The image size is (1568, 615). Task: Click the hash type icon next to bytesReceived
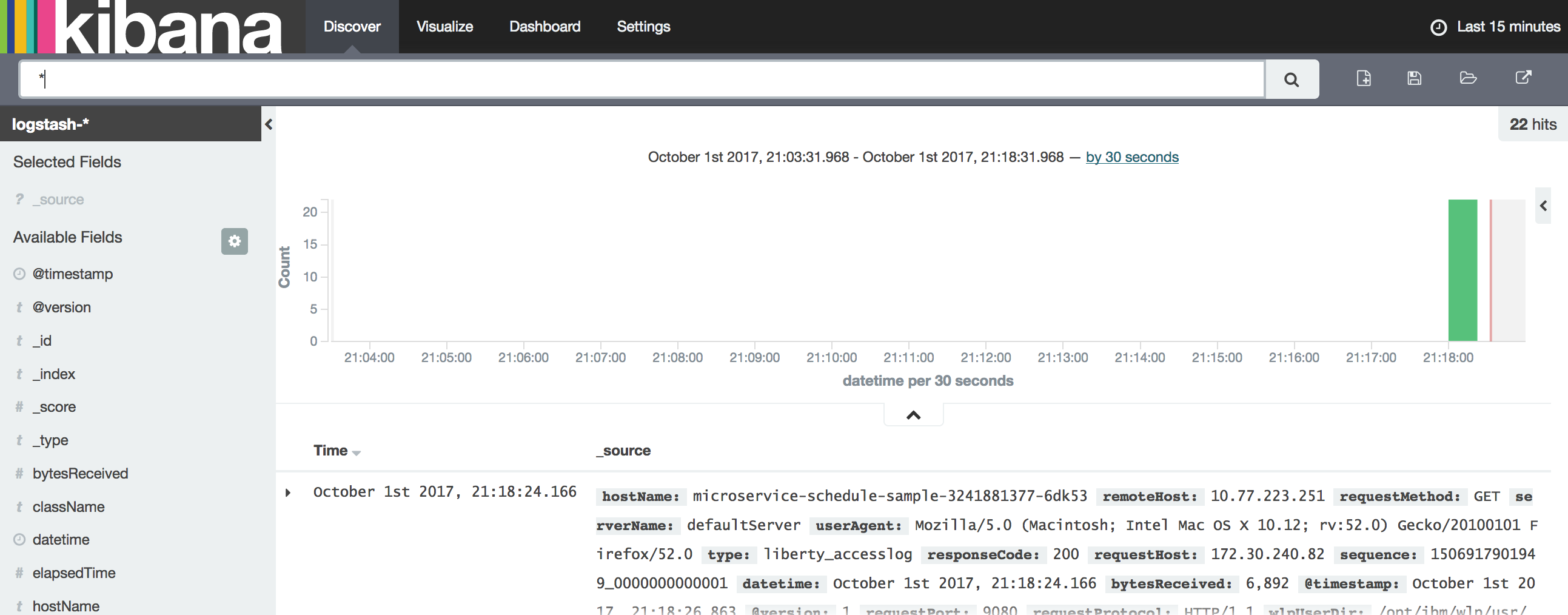click(19, 474)
